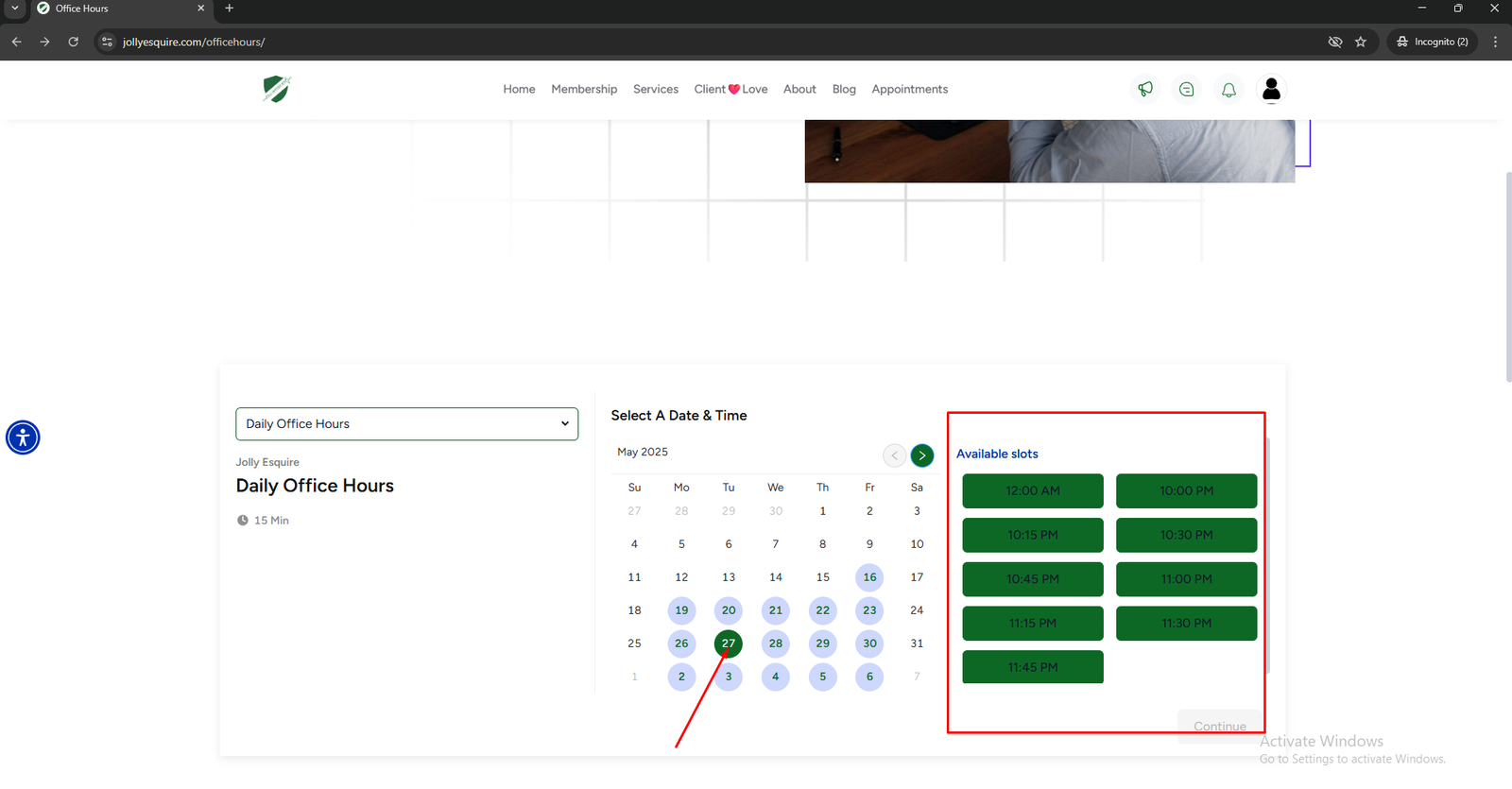This screenshot has height=789, width=1512.
Task: Open the chat messages icon
Action: tap(1187, 89)
